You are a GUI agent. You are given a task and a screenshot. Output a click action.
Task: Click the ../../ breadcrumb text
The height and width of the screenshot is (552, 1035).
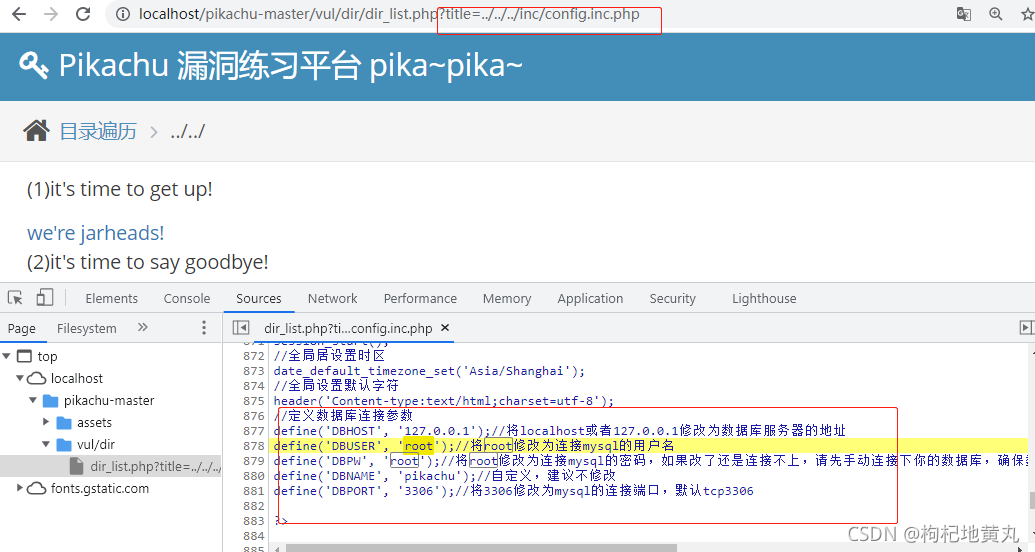187,131
